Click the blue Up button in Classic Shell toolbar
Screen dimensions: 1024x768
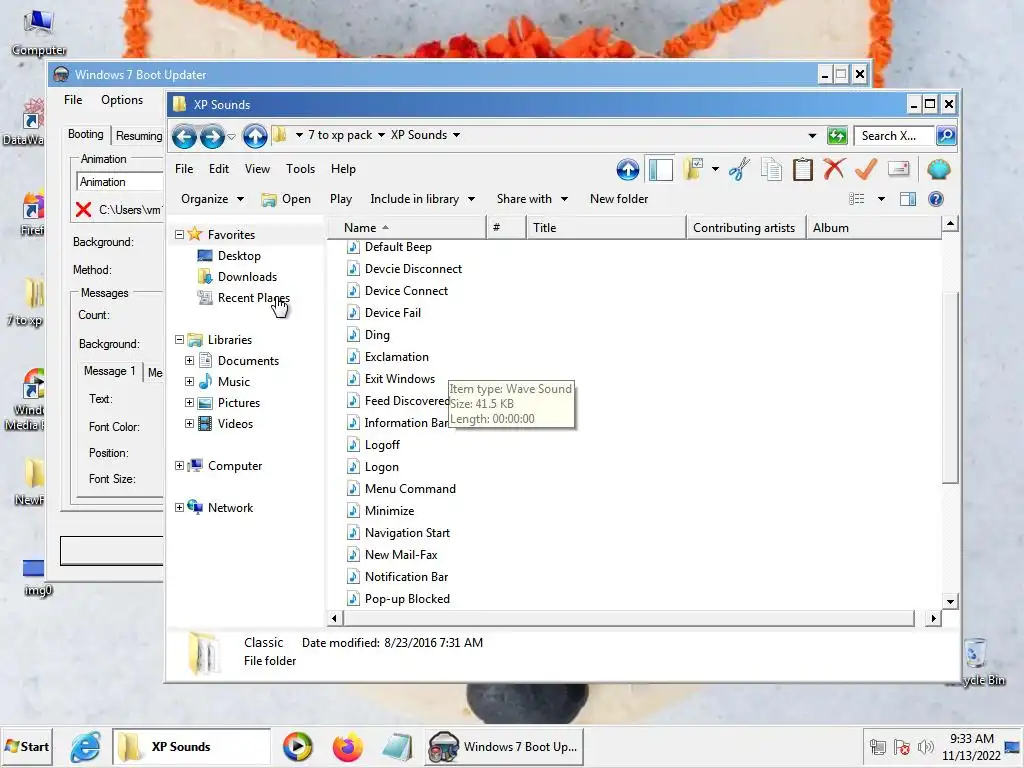(x=628, y=170)
